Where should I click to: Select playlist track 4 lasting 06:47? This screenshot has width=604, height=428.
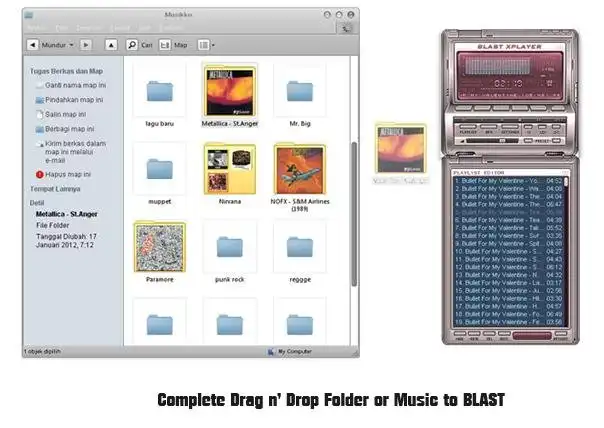[508, 204]
